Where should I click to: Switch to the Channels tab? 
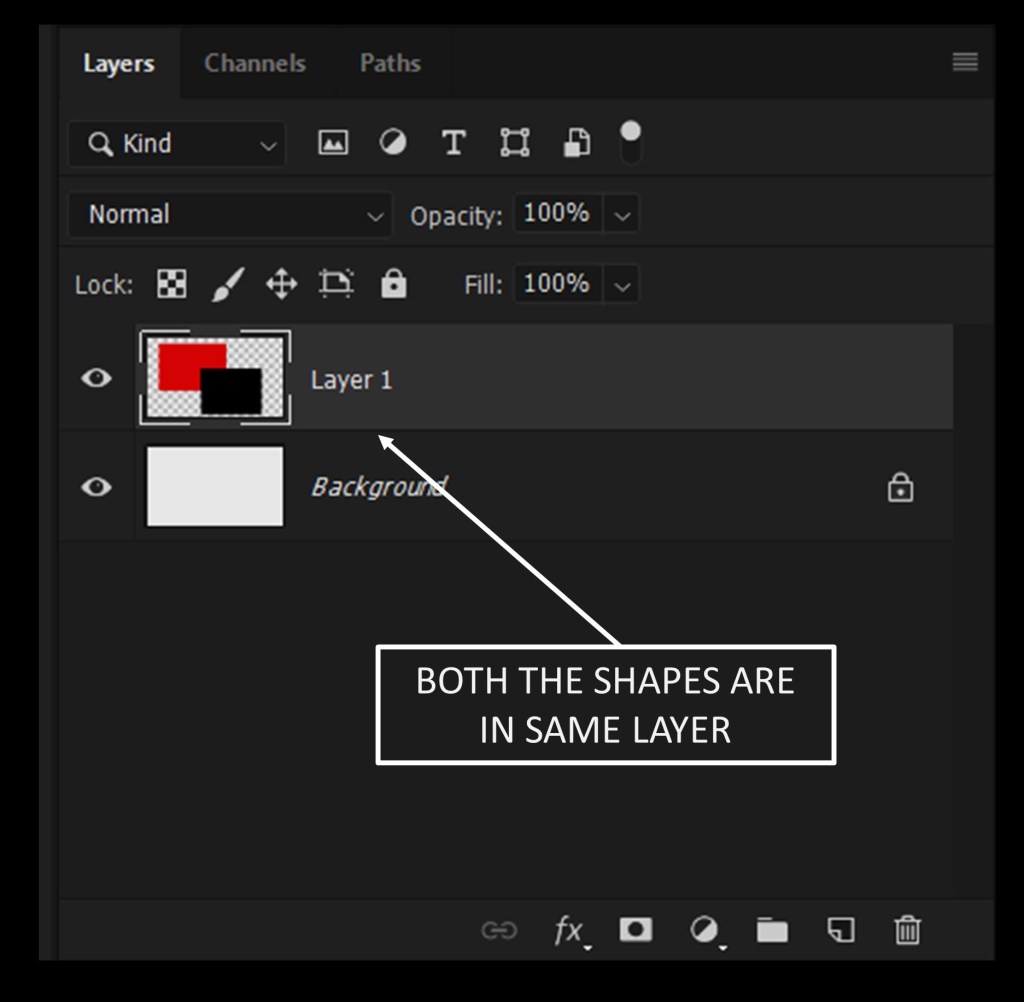(255, 63)
